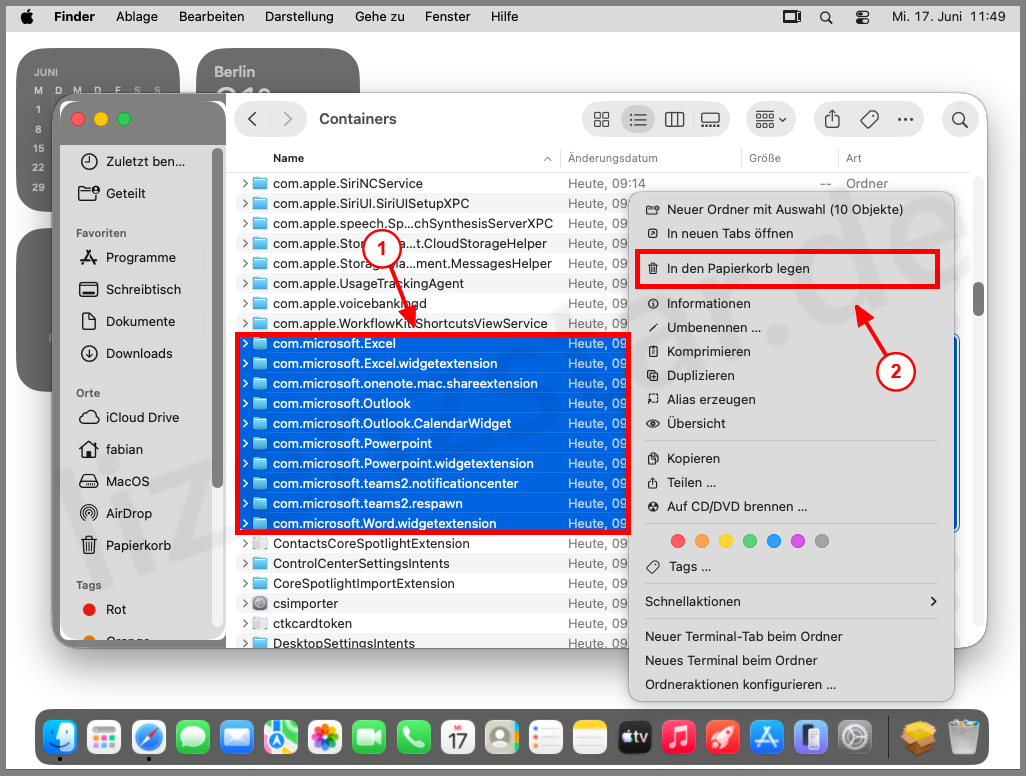The image size is (1026, 776).
Task: Choose Neues Terminal beim Ordner
Action: [x=791, y=661]
